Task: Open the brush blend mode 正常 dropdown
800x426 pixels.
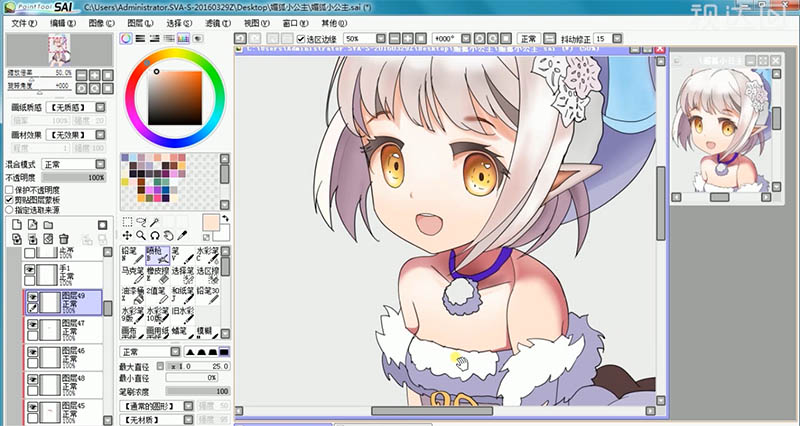Action: click(175, 352)
